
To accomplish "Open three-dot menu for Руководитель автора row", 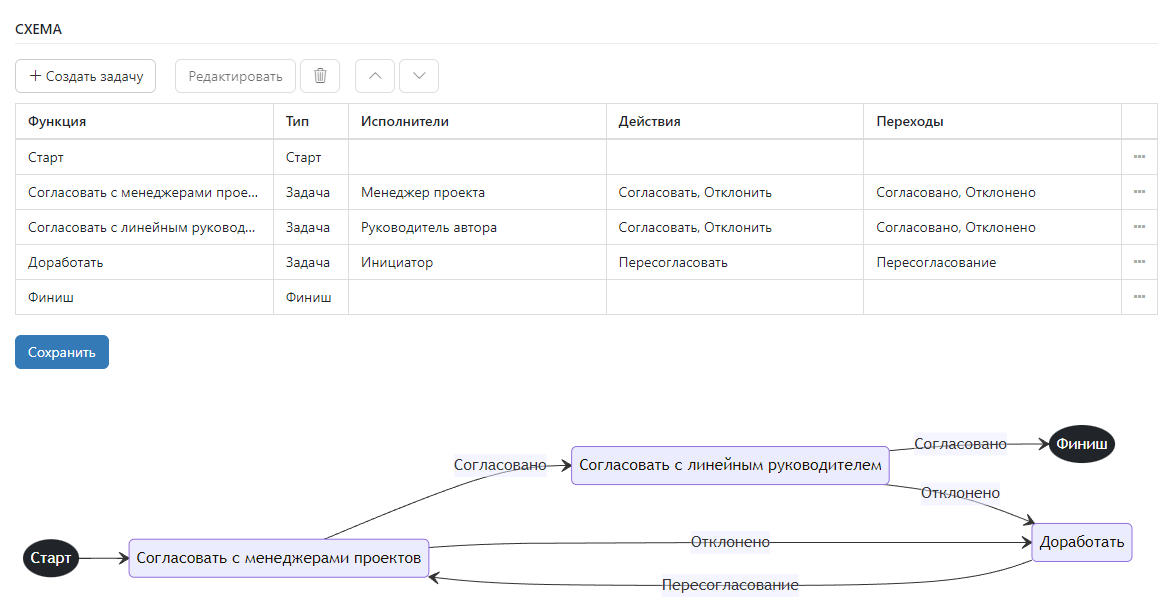I will pyautogui.click(x=1139, y=227).
